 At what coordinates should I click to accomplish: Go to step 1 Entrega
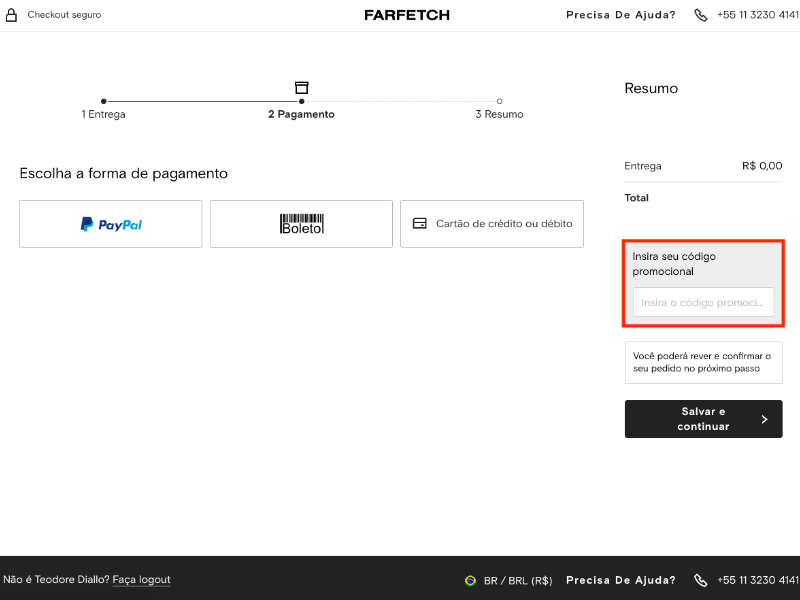pos(104,114)
